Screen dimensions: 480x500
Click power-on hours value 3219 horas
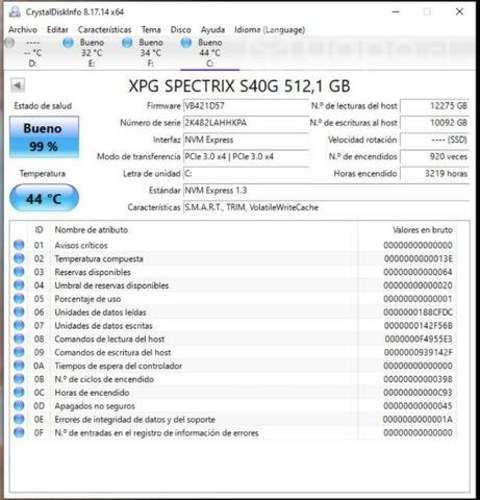coord(435,173)
